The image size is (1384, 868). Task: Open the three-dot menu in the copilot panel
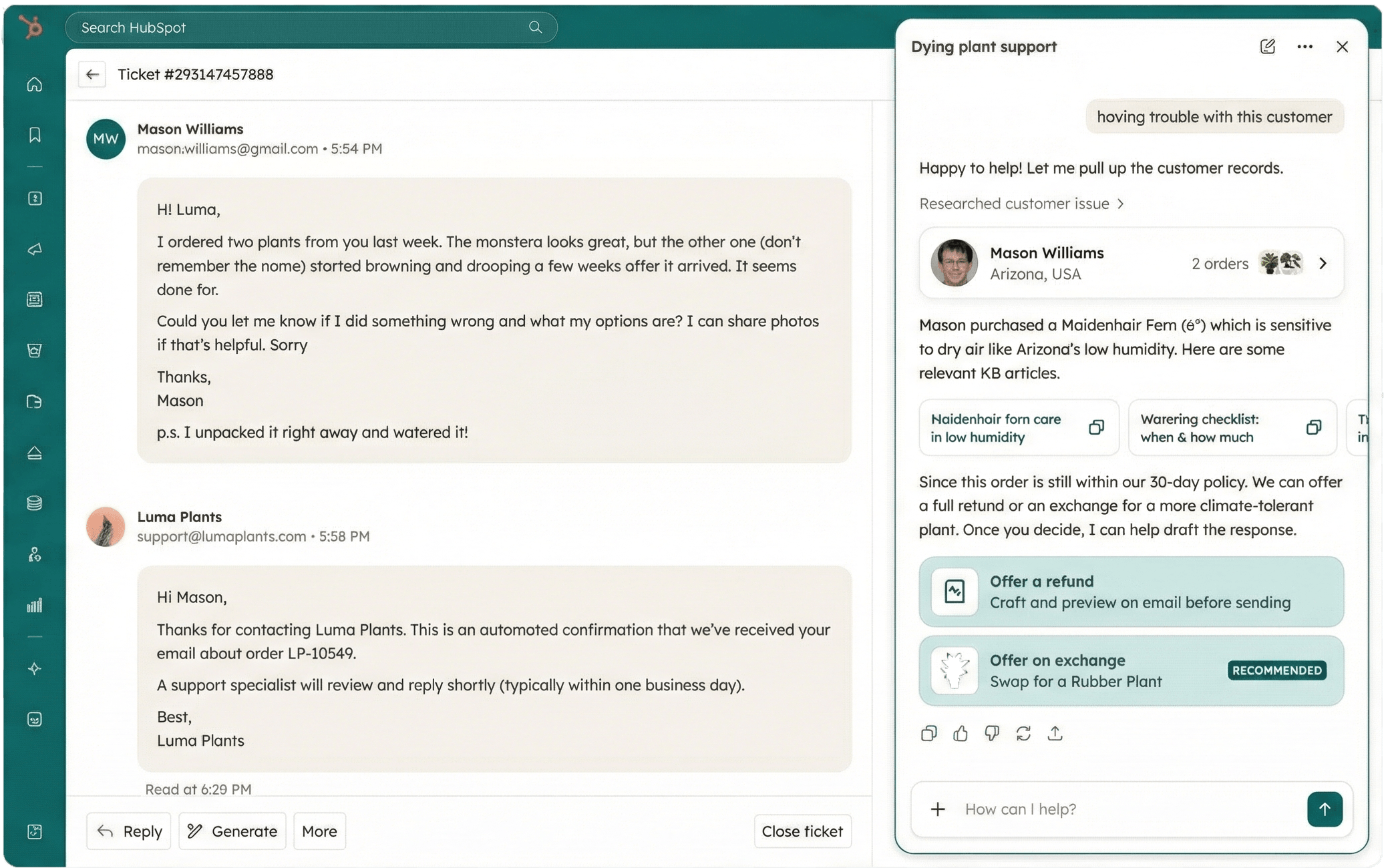[1305, 46]
